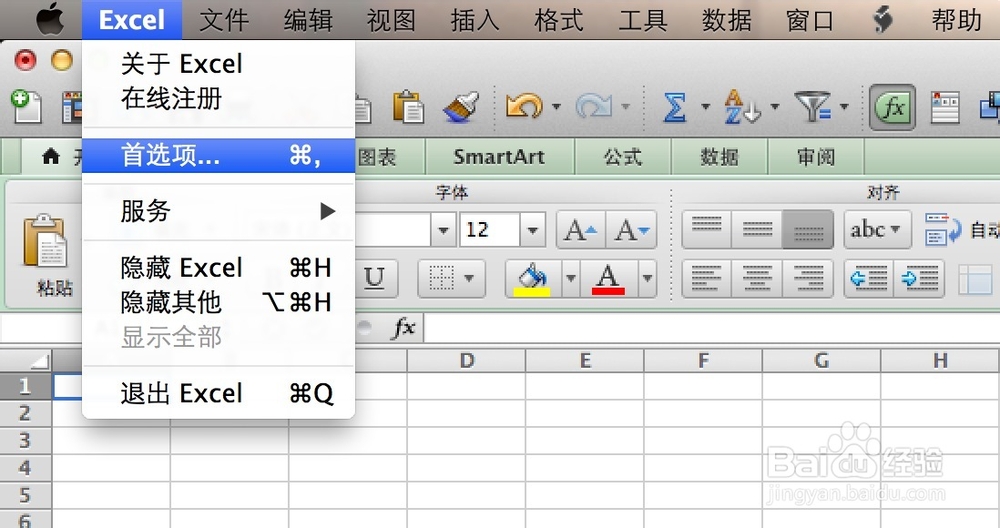Screen dimensions: 1000x528
Task: Click the cell borders icon
Action: click(441, 278)
